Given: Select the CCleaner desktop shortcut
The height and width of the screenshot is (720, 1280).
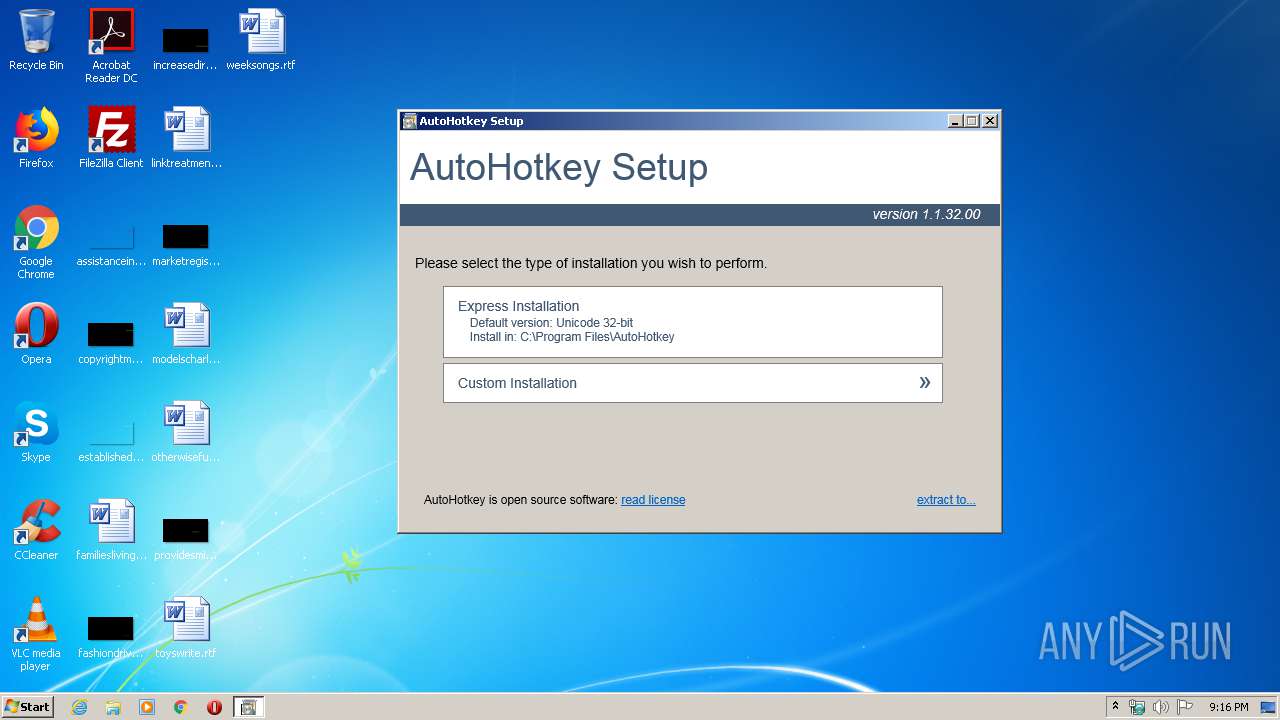Looking at the screenshot, I should click(x=36, y=530).
